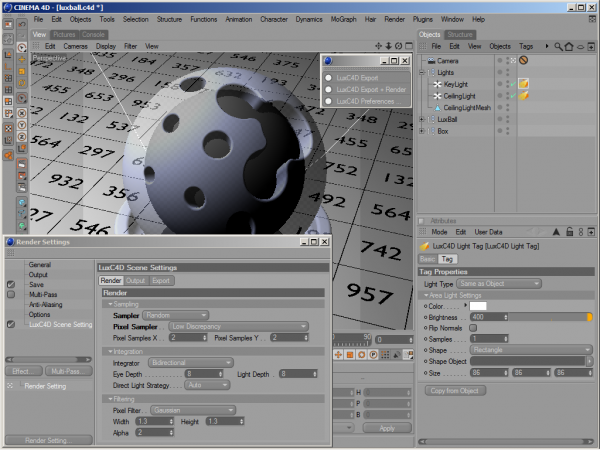Click the protection tag icon on Camera

click(522, 60)
